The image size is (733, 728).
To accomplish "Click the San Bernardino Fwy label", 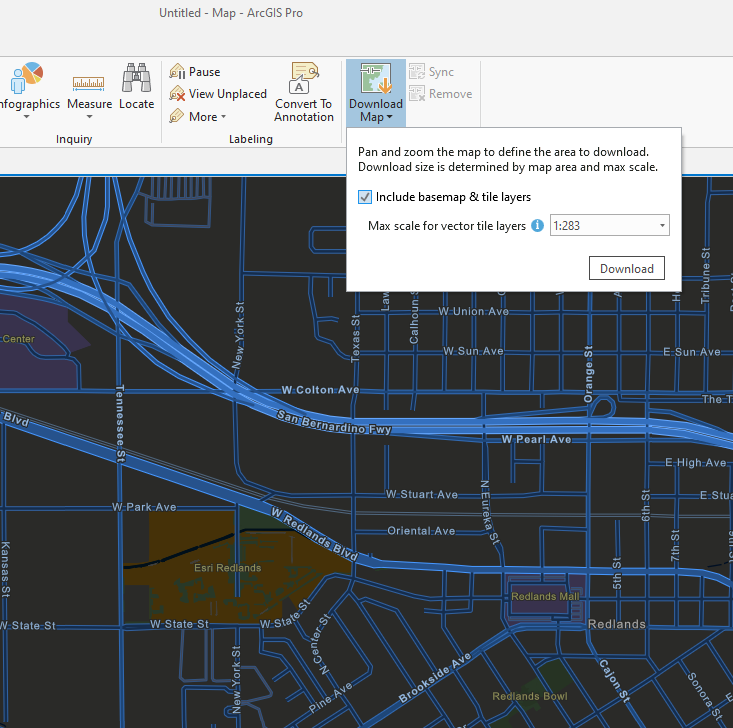I will point(334,422).
